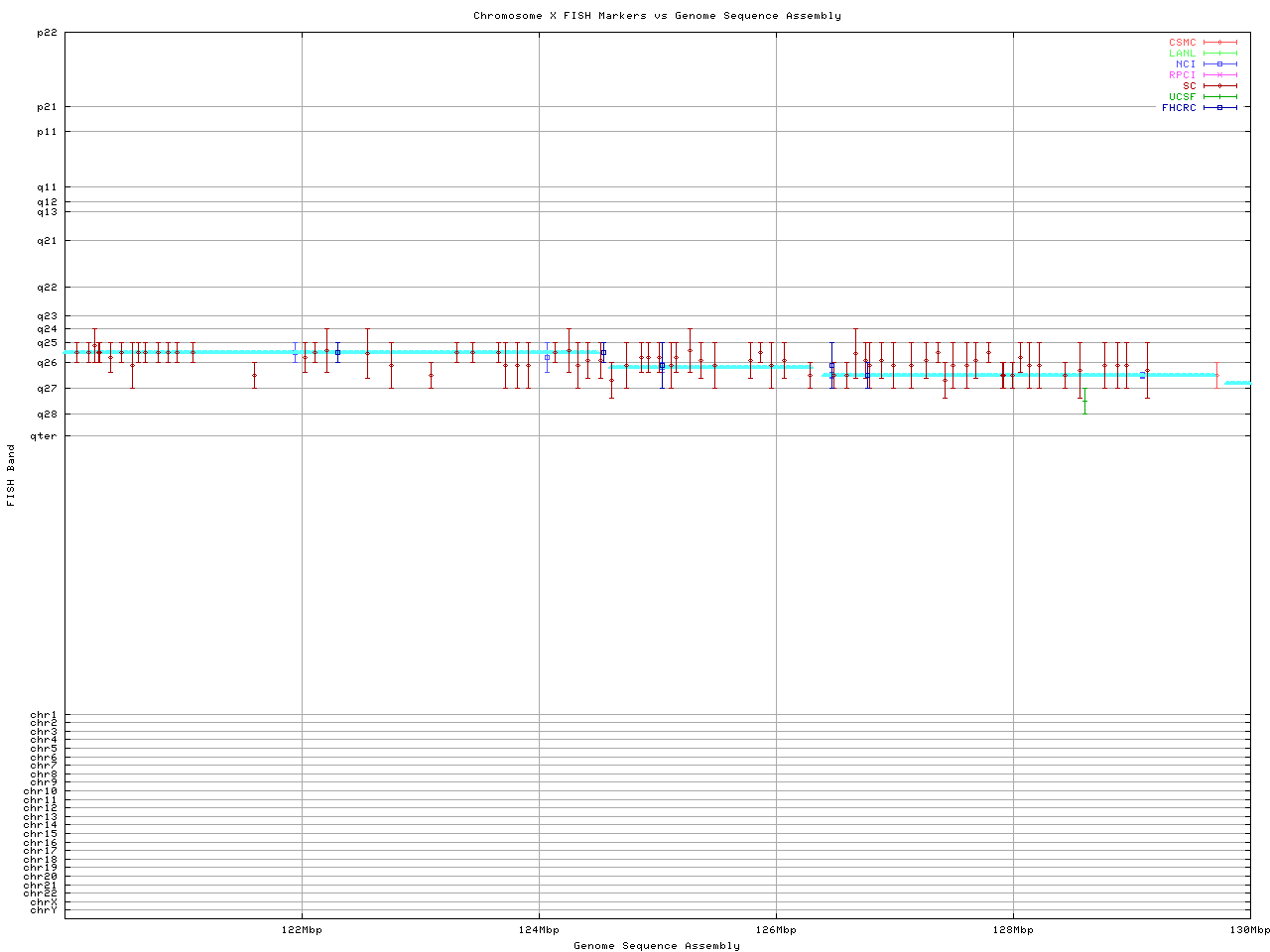Click the chart title 'Chromosome X FISH Markers'
Viewport: 1270px width, 952px height.
click(x=657, y=16)
